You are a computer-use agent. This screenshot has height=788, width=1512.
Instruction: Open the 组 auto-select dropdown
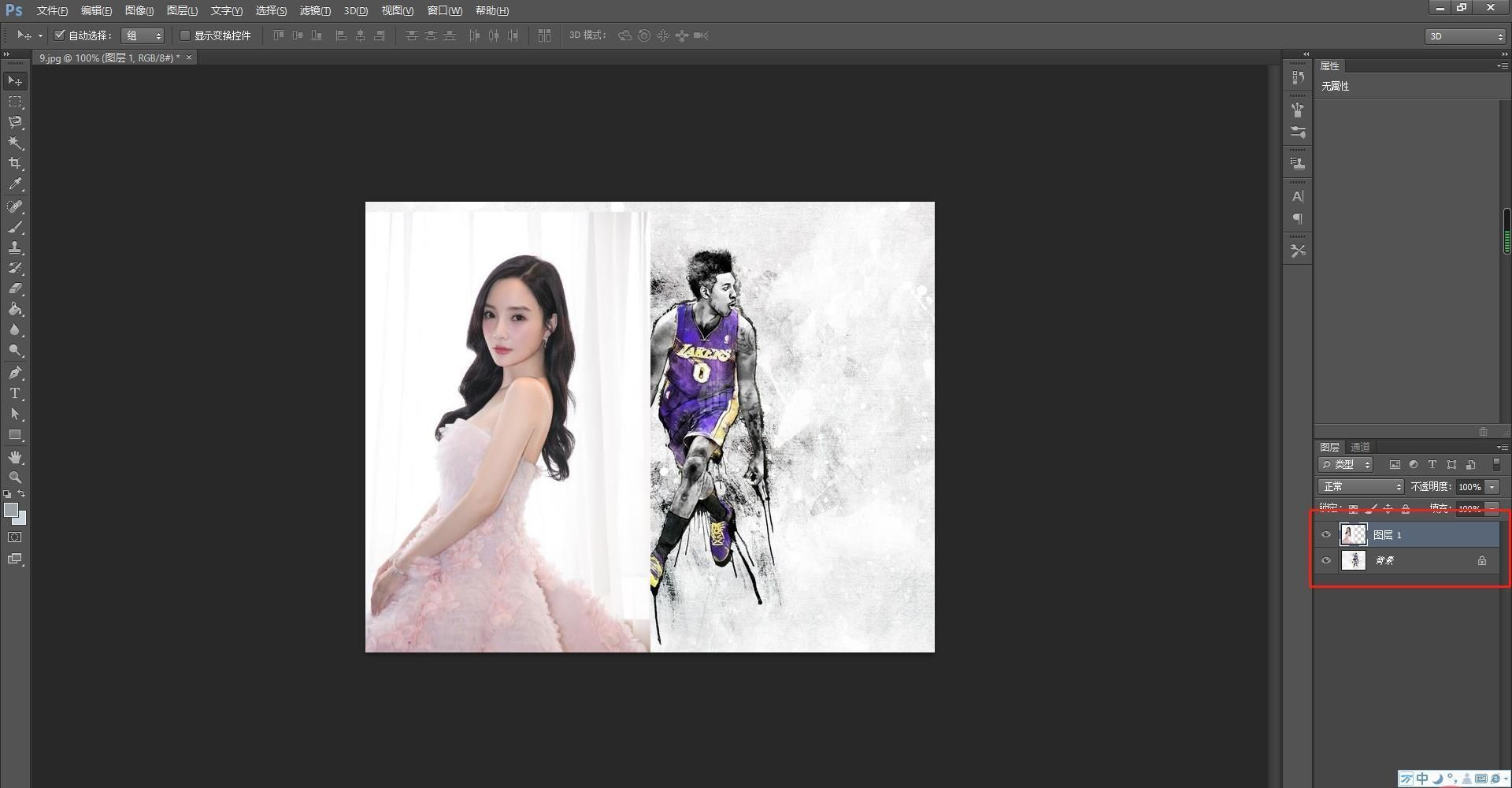(143, 35)
